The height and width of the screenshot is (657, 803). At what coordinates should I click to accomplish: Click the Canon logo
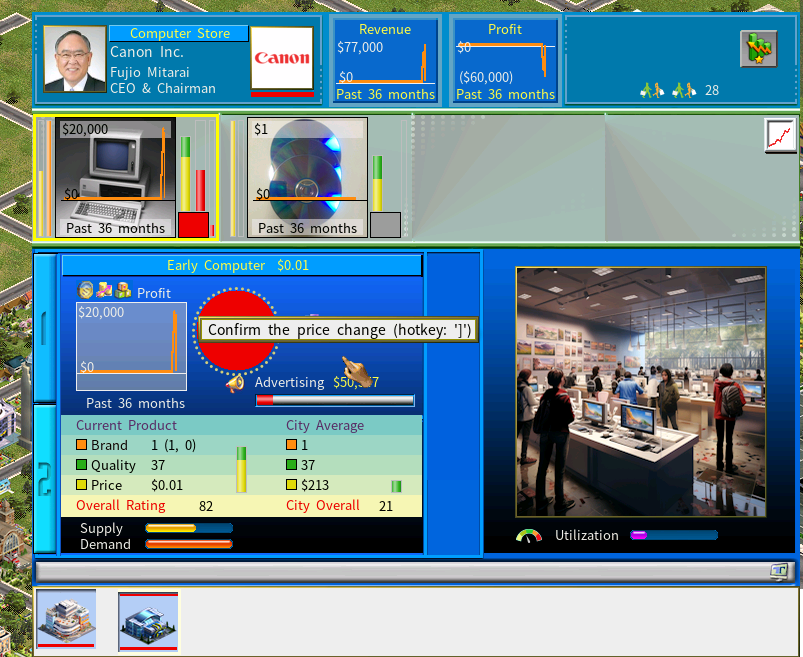[282, 58]
